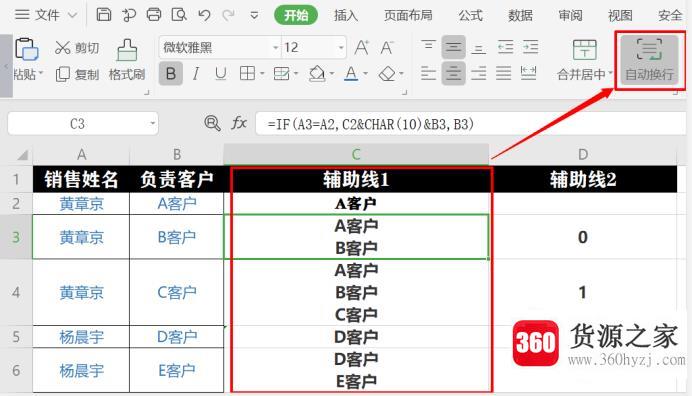Click the increase indent icon
Screen dimensions: 692x396
tap(530, 47)
